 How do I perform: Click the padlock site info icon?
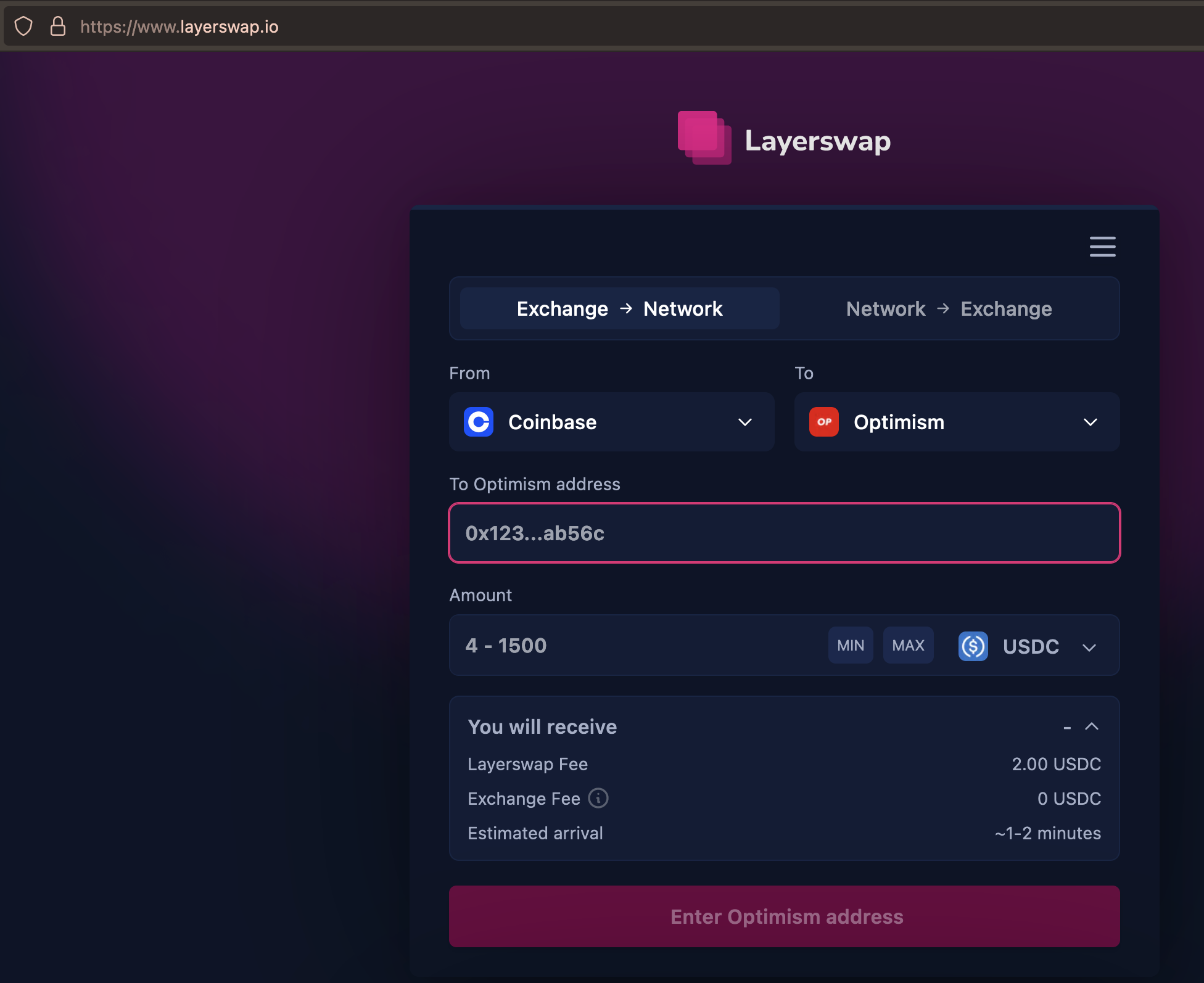(58, 27)
